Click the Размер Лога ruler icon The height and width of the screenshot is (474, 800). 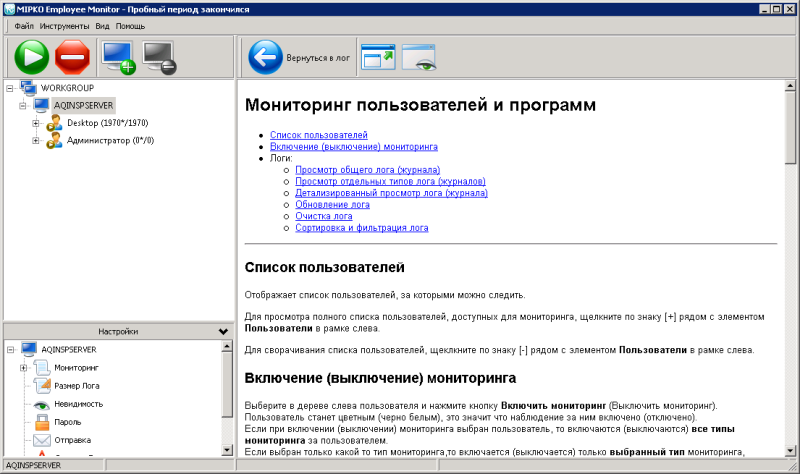(42, 386)
